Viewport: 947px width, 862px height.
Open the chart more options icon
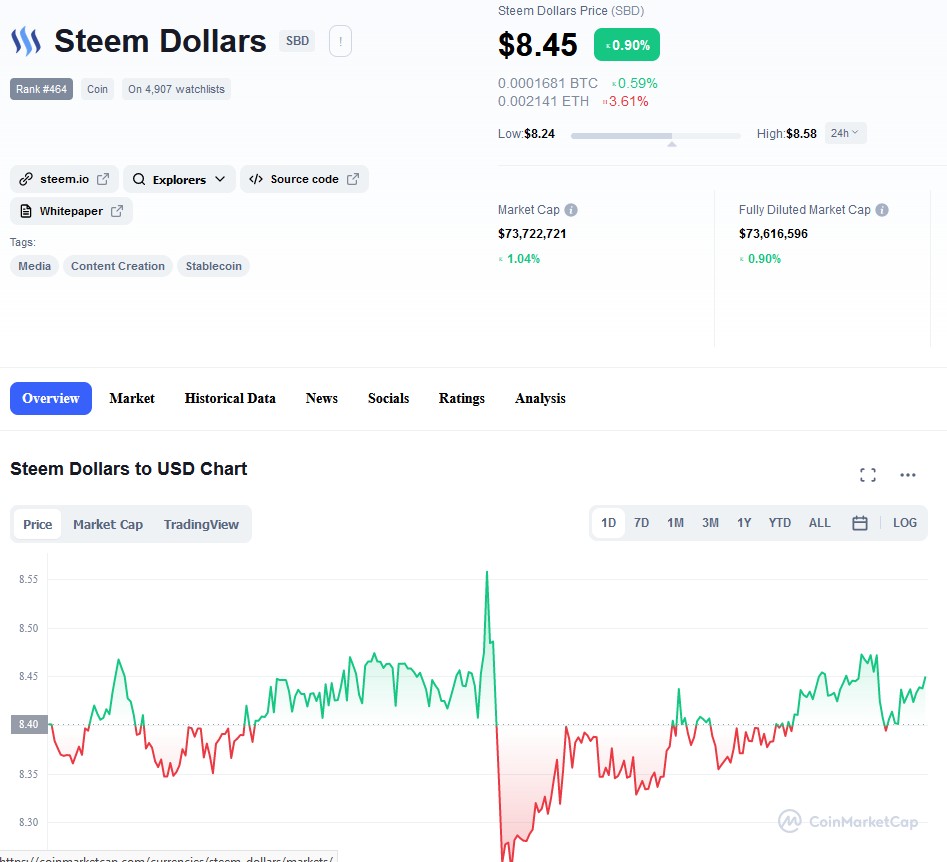tap(908, 475)
